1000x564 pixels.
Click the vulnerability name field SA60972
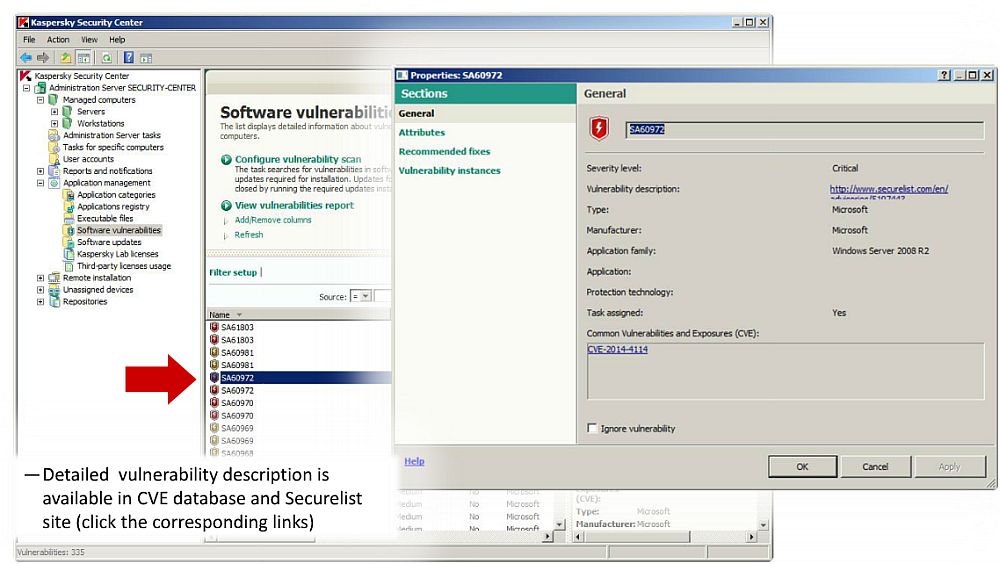pos(804,130)
